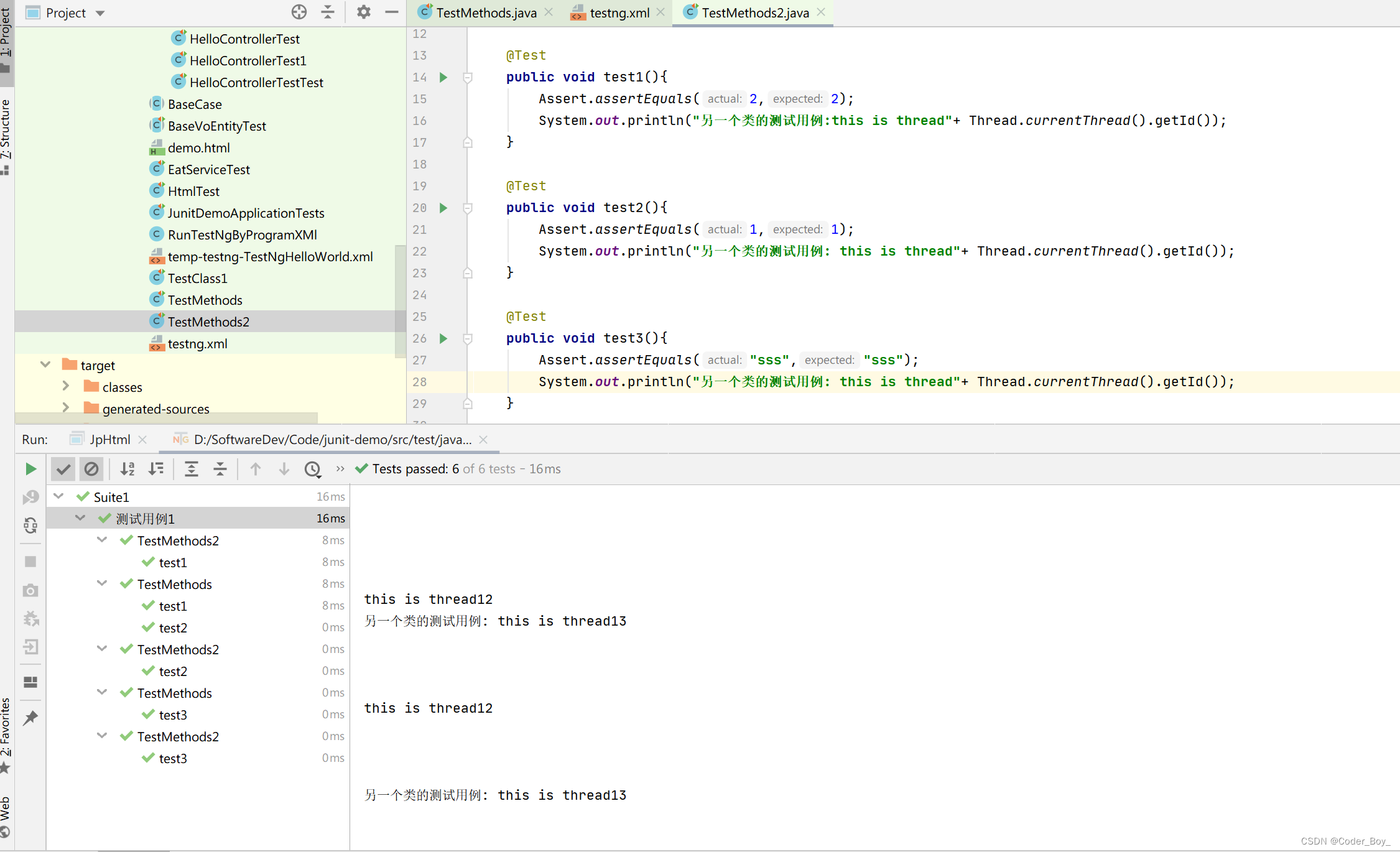Select test3 under last TestMethods2 result

[173, 758]
